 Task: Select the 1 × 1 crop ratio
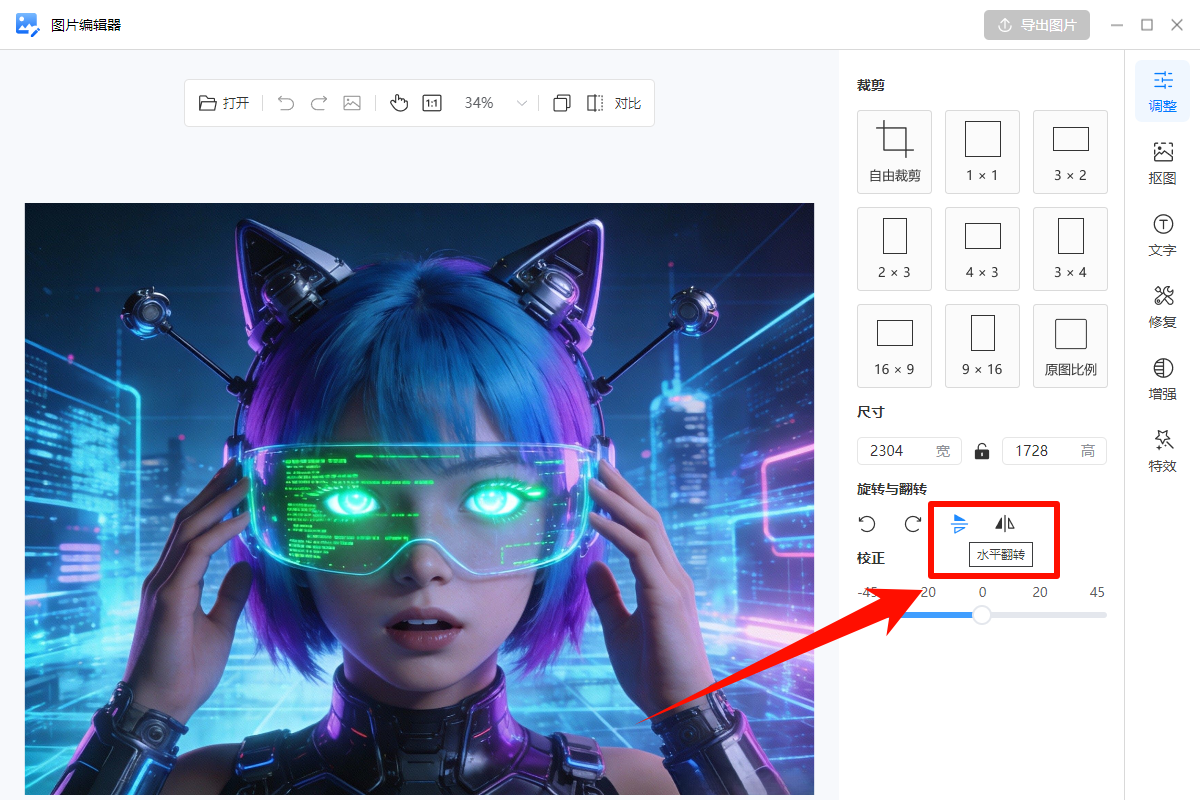[982, 152]
